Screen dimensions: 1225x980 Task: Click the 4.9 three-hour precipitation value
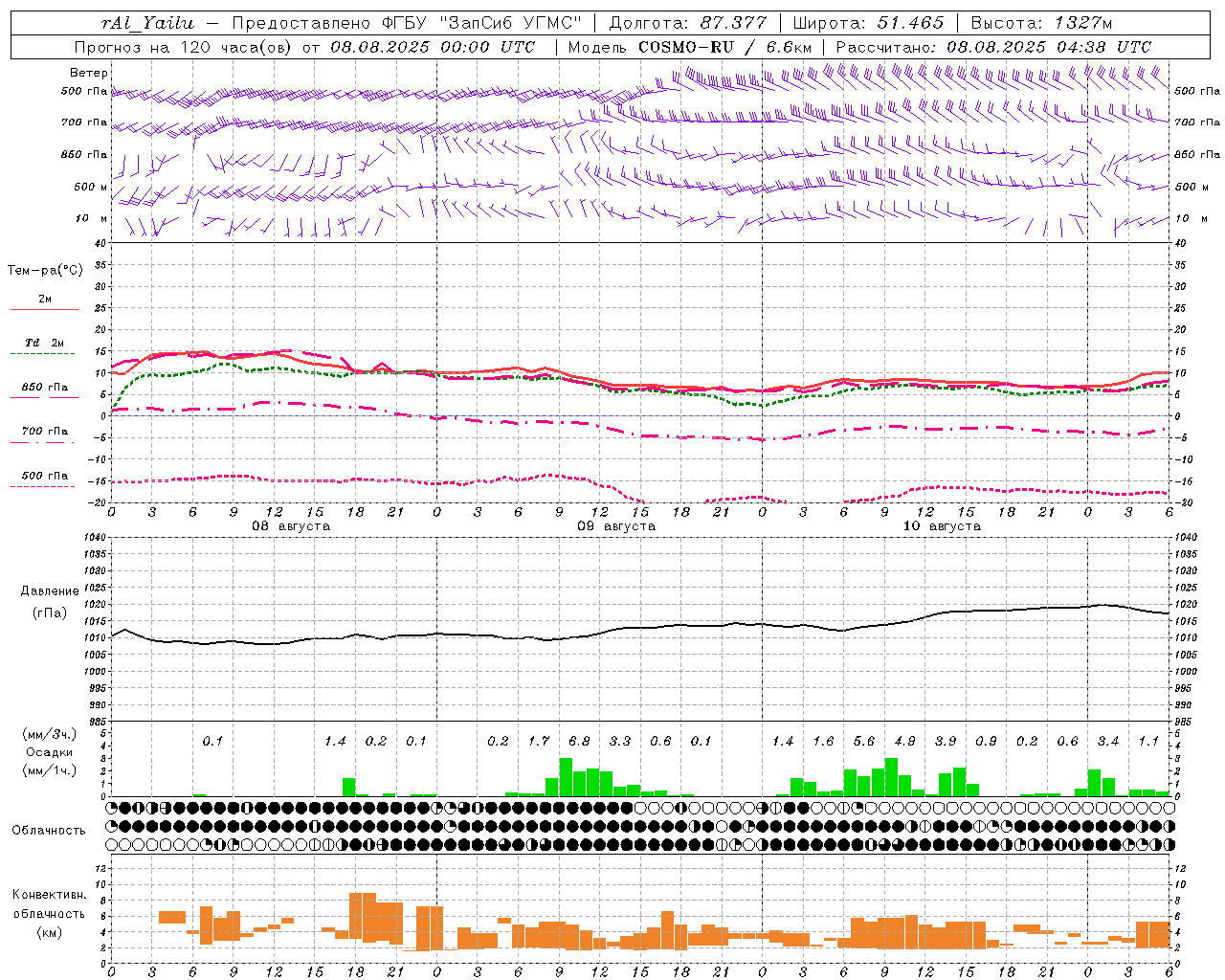904,741
